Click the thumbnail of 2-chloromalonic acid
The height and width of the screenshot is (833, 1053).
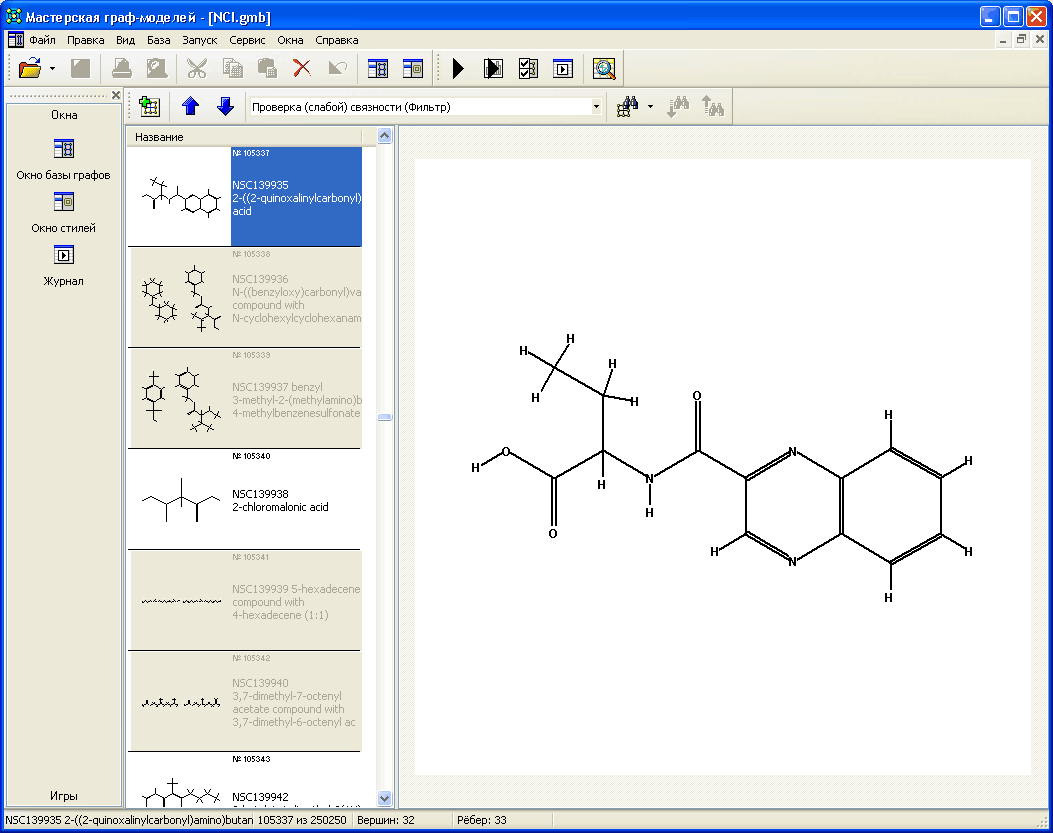[181, 500]
